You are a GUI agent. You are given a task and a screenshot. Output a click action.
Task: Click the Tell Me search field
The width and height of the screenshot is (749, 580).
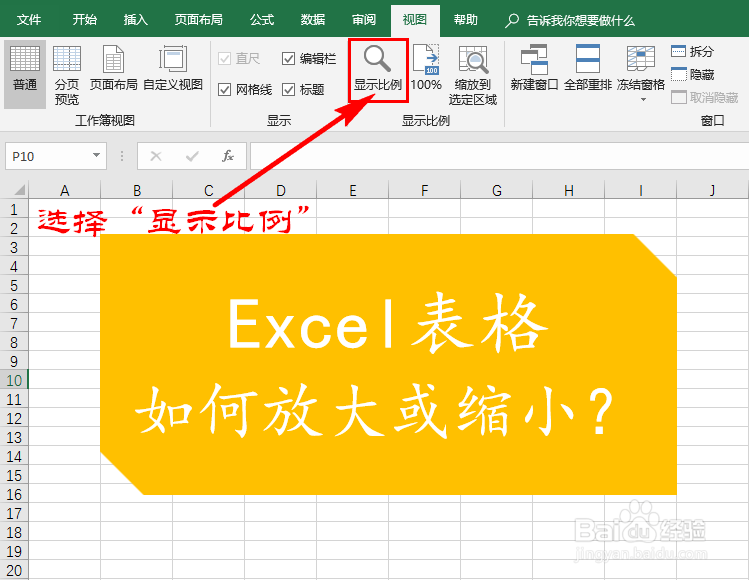580,21
